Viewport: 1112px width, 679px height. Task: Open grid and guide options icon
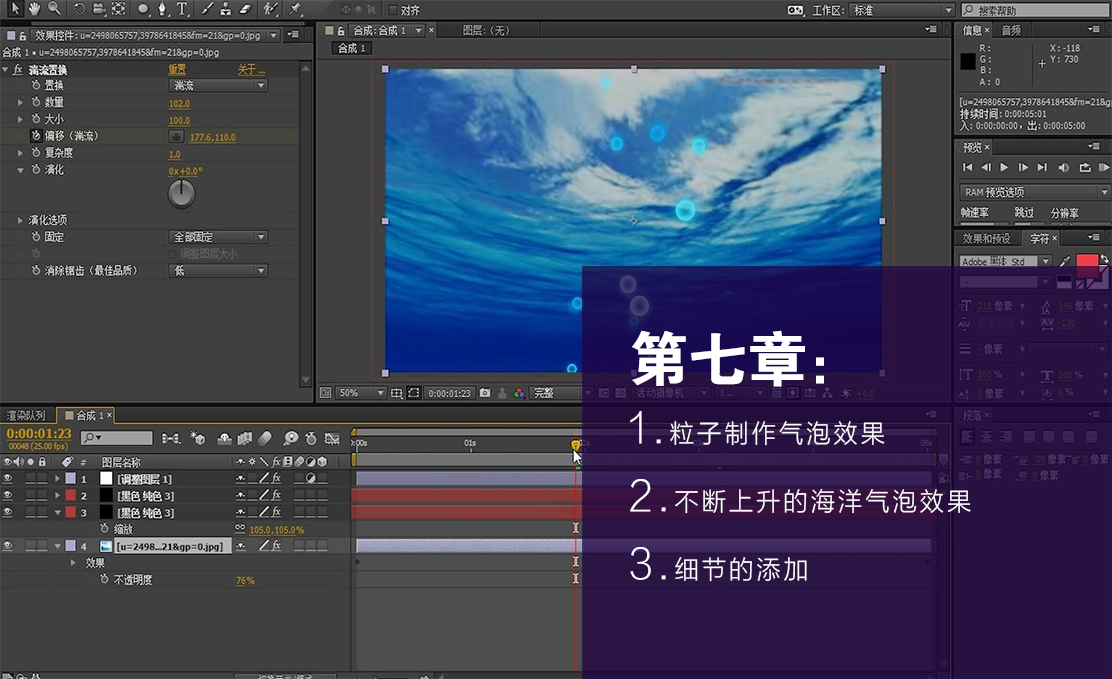[396, 392]
